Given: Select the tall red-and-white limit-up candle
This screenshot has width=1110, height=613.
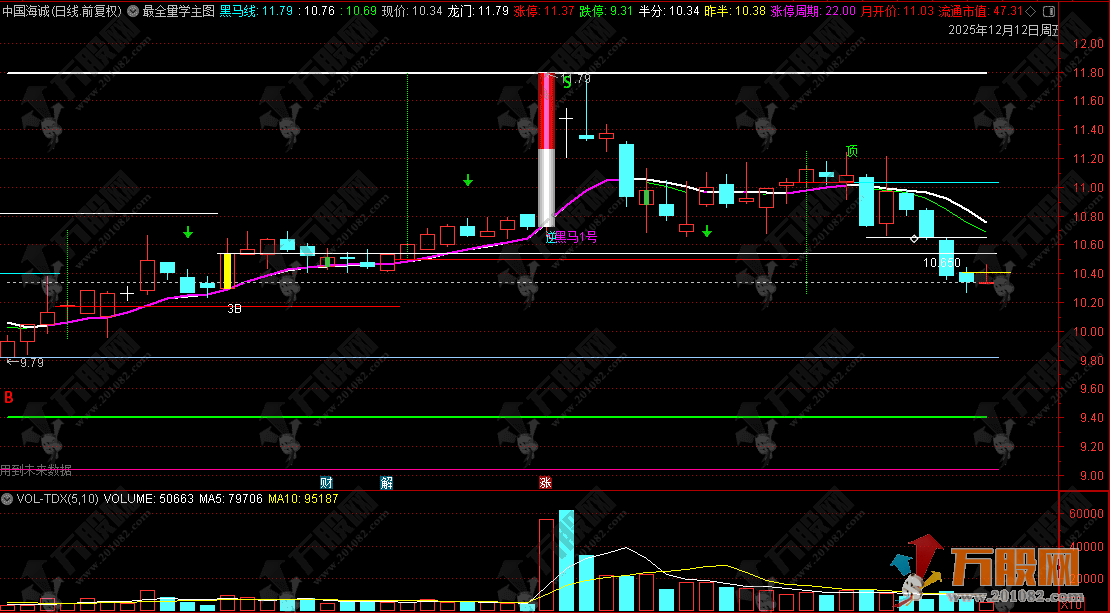Looking at the screenshot, I should pyautogui.click(x=547, y=150).
